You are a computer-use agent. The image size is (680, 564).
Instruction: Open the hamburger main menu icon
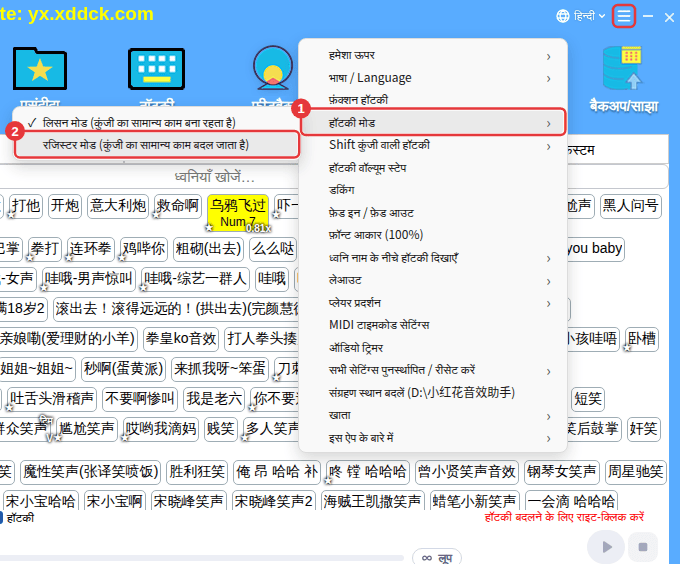point(624,16)
